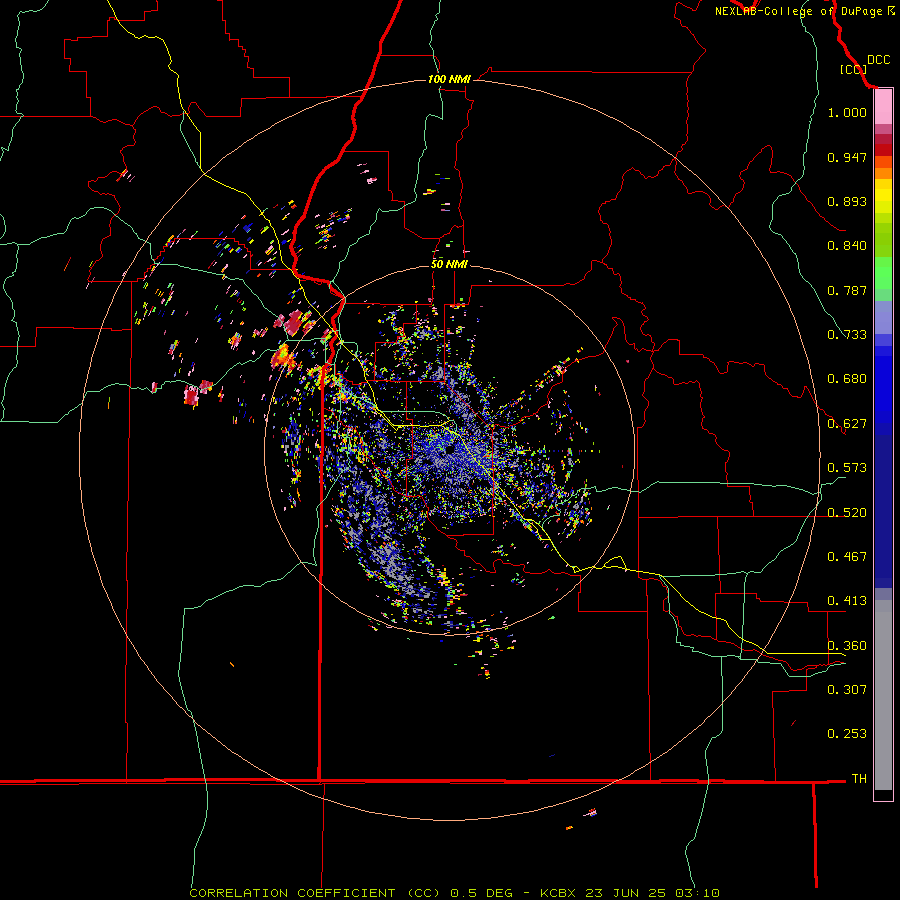Image resolution: width=900 pixels, height=900 pixels.
Task: Pick the bright green color scale swatch
Action: tap(883, 273)
